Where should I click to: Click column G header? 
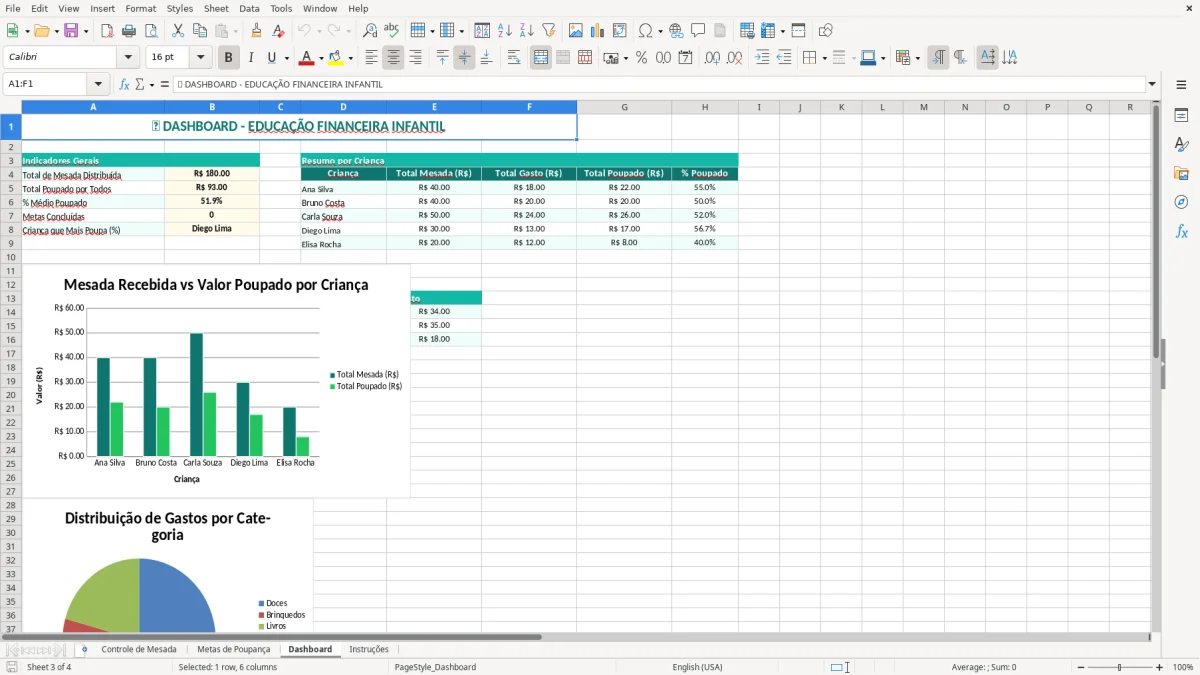[x=624, y=107]
